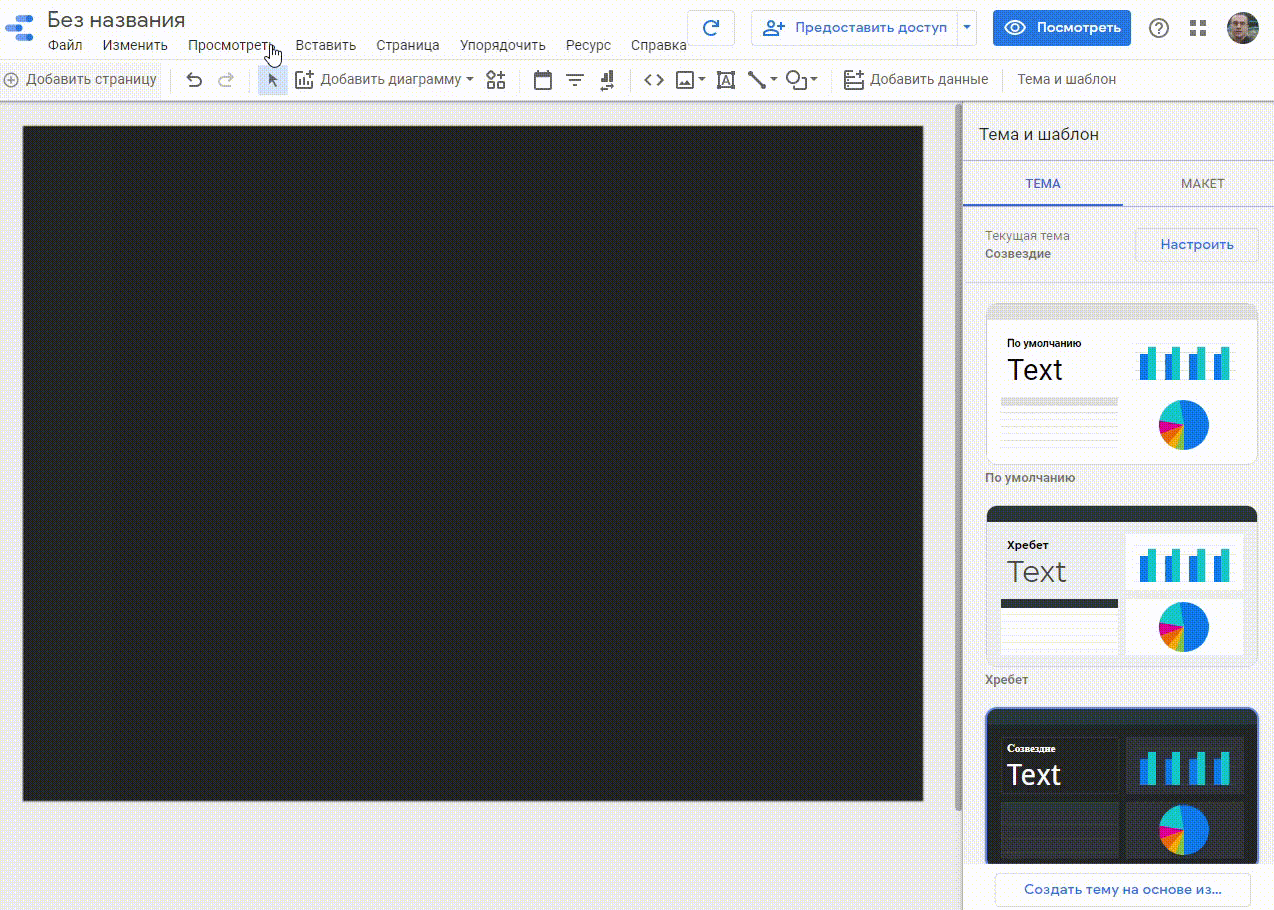This screenshot has height=910, width=1274.
Task: Click the community visualizations and components icon
Action: point(496,80)
